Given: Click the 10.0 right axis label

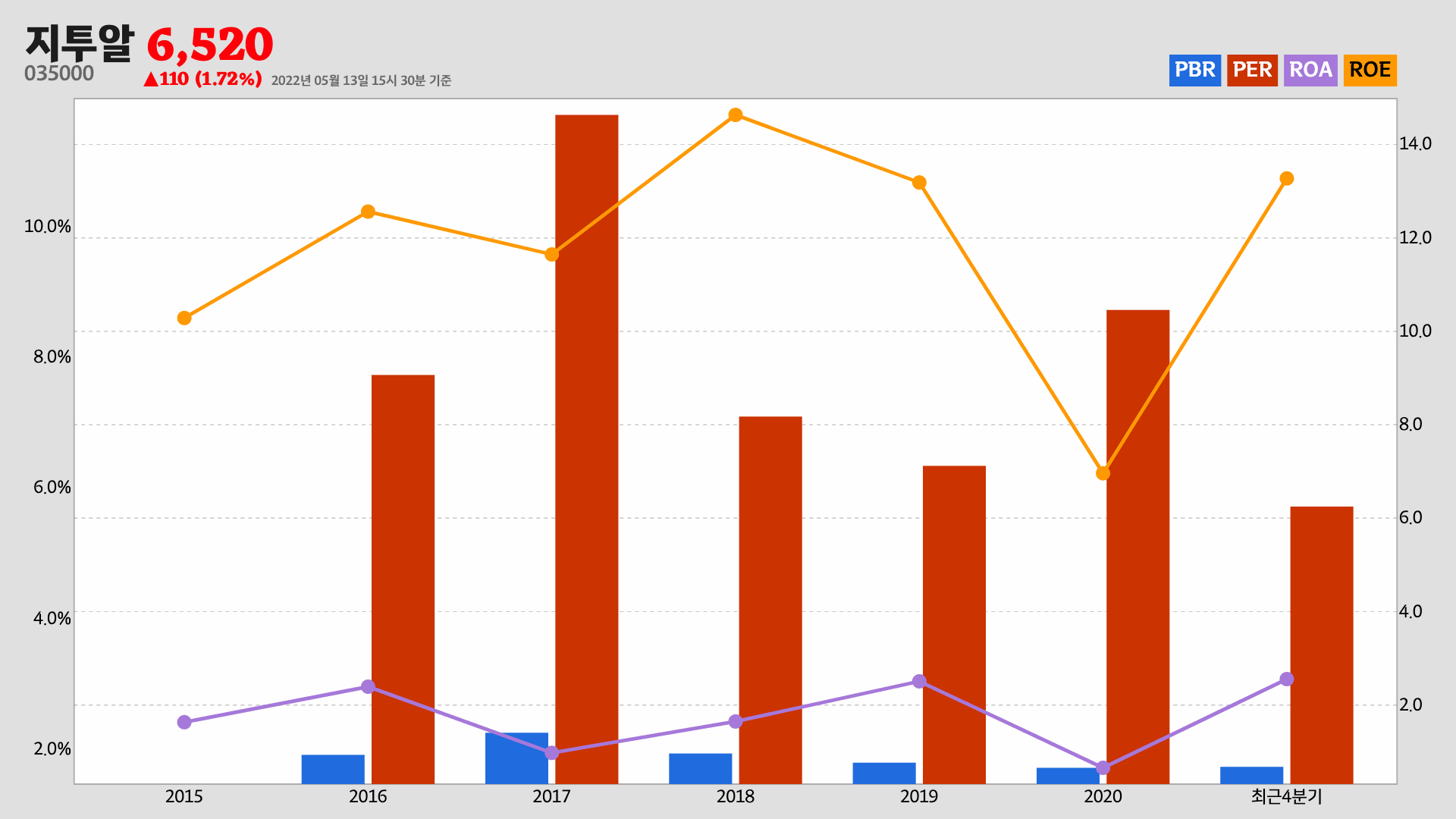Looking at the screenshot, I should pyautogui.click(x=1415, y=331).
